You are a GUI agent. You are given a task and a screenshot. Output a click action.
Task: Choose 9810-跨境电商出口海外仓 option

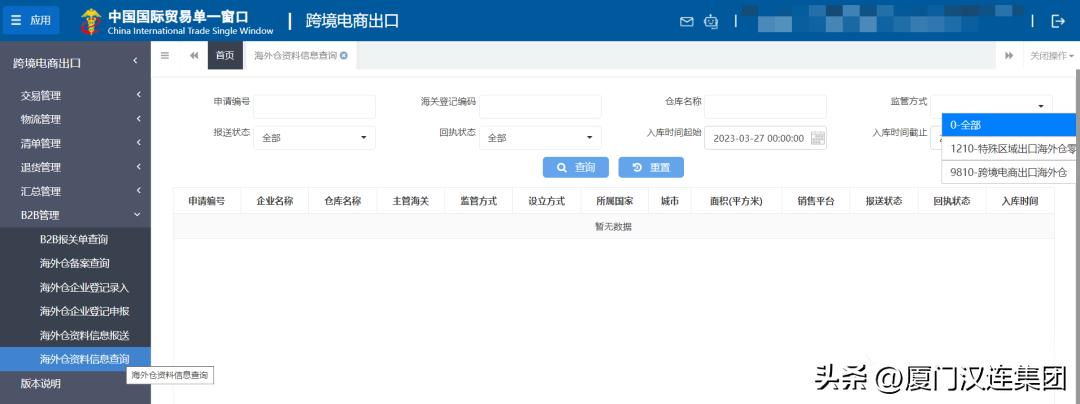pos(1008,173)
